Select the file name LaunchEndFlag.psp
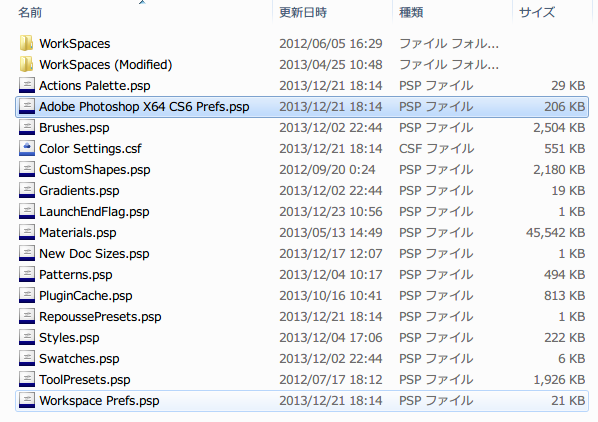 94,212
